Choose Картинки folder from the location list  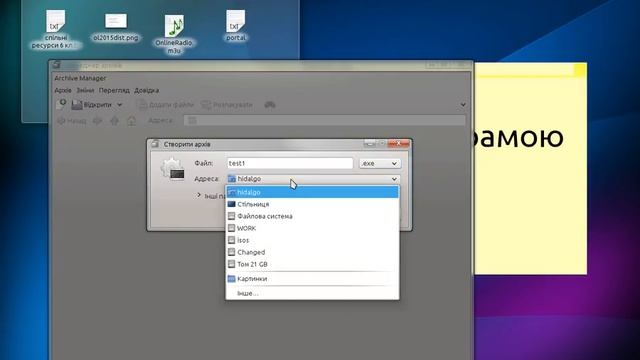point(312,279)
